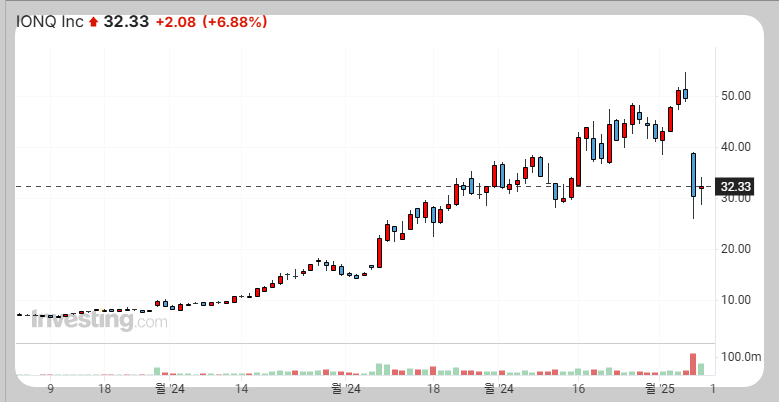Click the 32.33 price in the header
The width and height of the screenshot is (779, 402).
126,22
